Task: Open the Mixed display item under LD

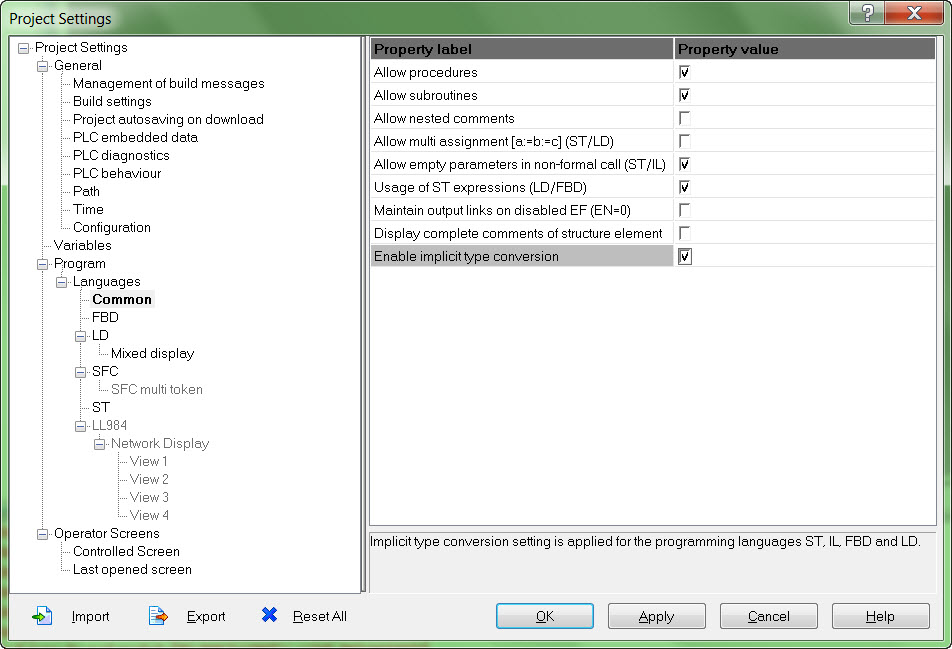Action: point(152,353)
